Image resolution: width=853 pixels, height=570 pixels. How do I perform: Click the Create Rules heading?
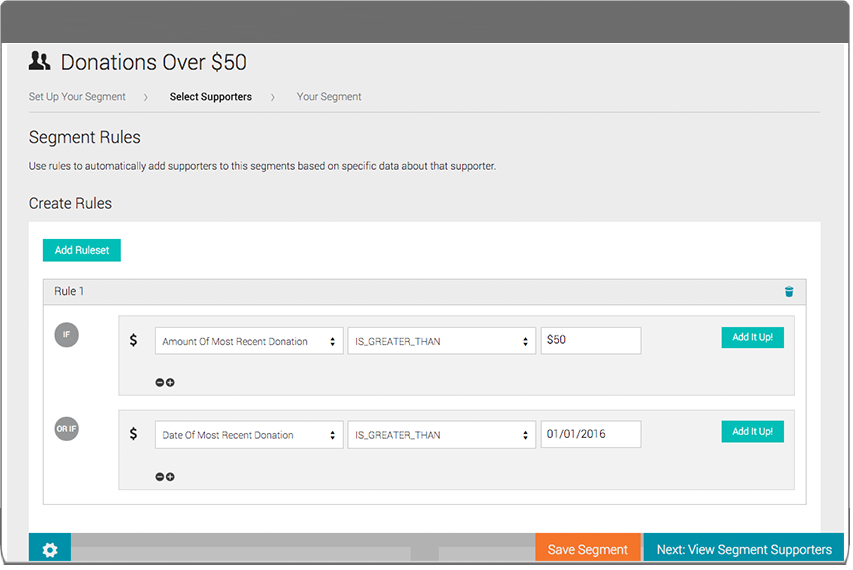[70, 203]
